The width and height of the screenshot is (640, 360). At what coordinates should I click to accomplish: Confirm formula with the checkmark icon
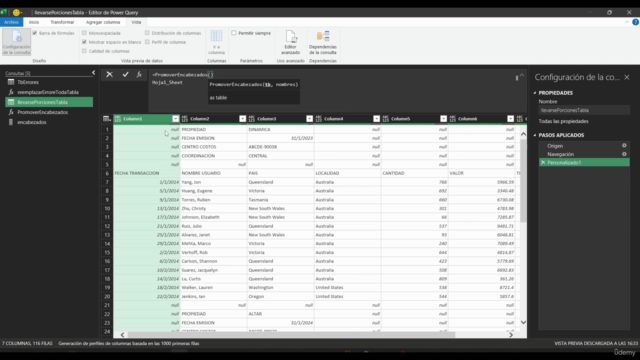pyautogui.click(x=125, y=74)
